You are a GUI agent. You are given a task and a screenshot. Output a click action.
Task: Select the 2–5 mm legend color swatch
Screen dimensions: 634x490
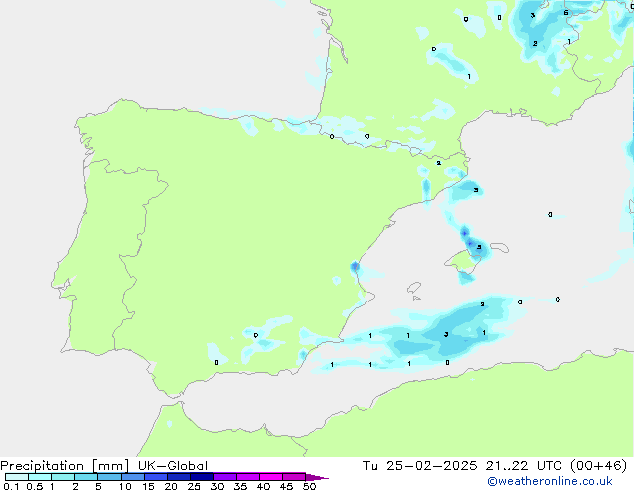pos(86,477)
